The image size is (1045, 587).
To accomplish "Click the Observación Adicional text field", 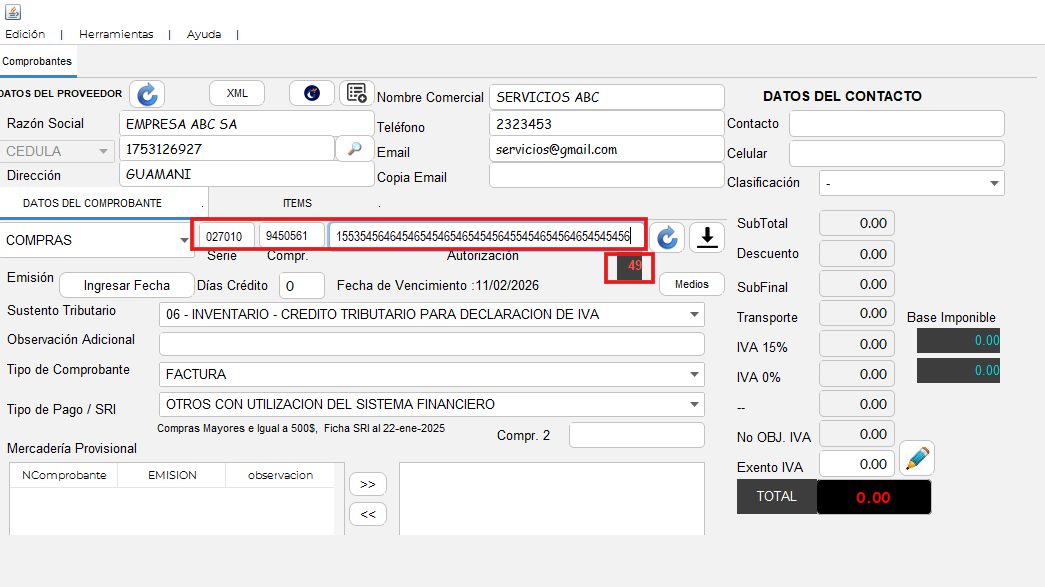I will [x=431, y=344].
